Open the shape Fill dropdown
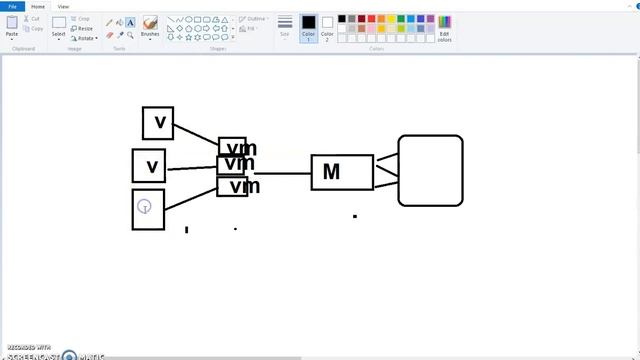Screen dimensions: 640x360 (x=249, y=29)
